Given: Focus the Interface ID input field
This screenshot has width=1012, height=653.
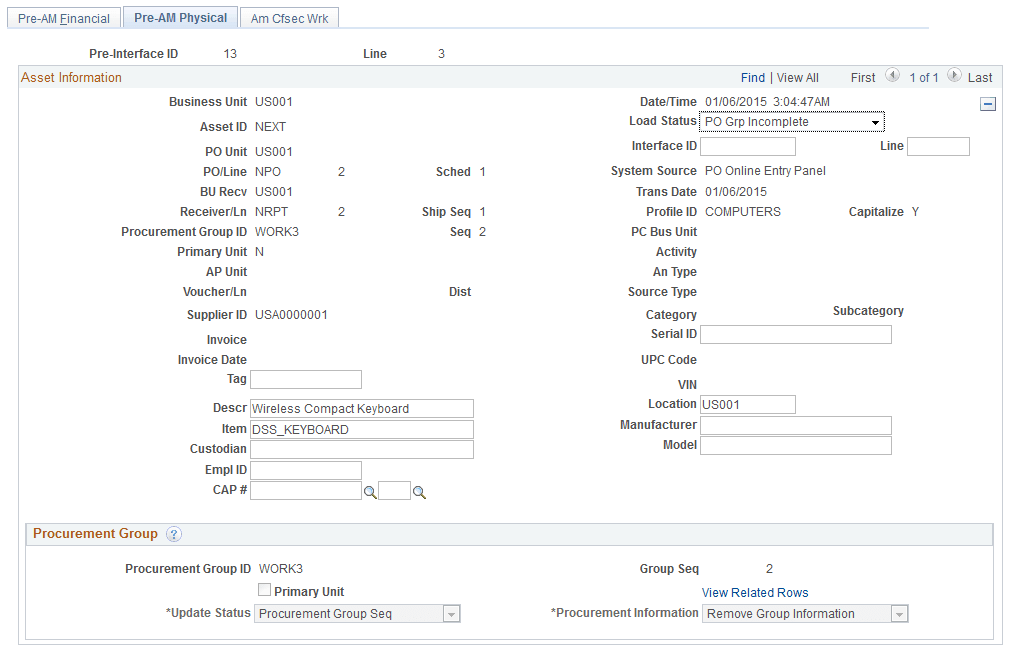Looking at the screenshot, I should point(748,146).
